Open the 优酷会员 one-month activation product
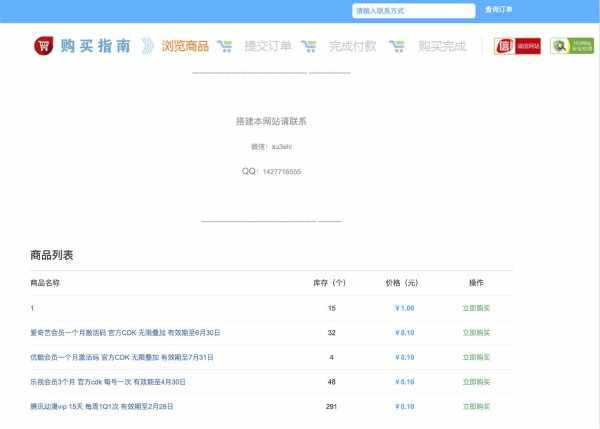This screenshot has width=600, height=429. (122, 357)
